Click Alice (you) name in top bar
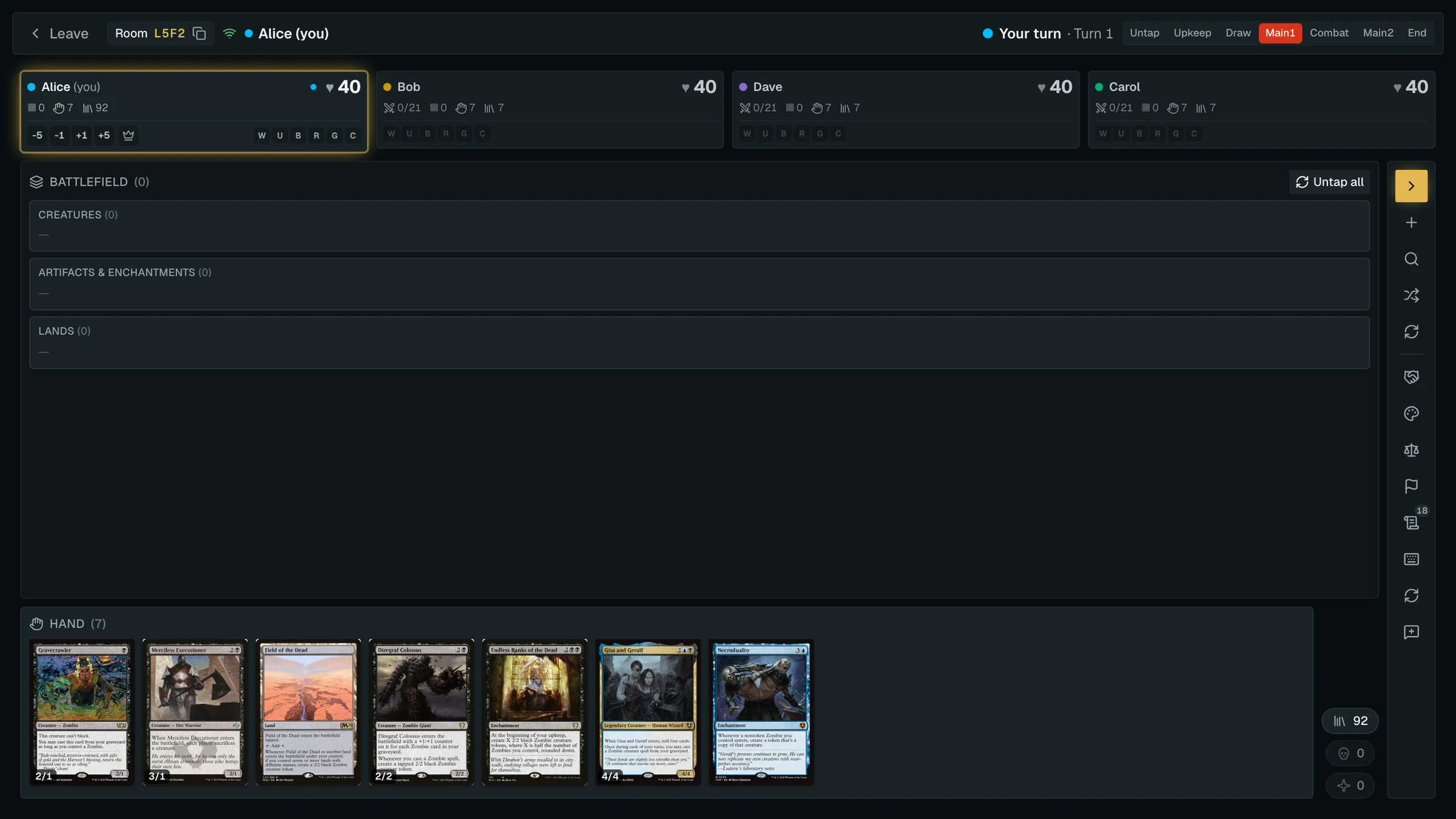Viewport: 1456px width, 819px height. click(293, 33)
